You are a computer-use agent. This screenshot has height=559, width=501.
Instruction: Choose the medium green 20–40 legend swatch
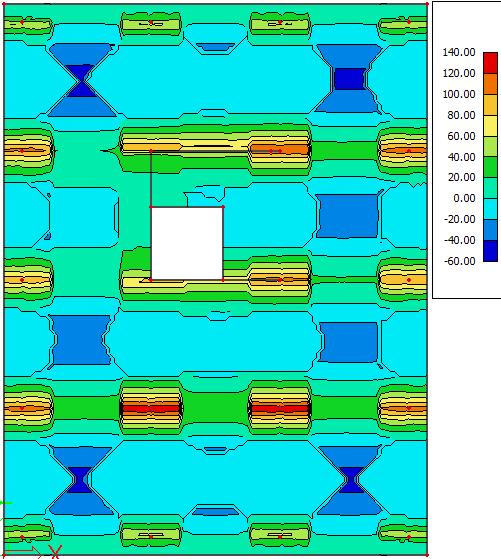(x=490, y=167)
